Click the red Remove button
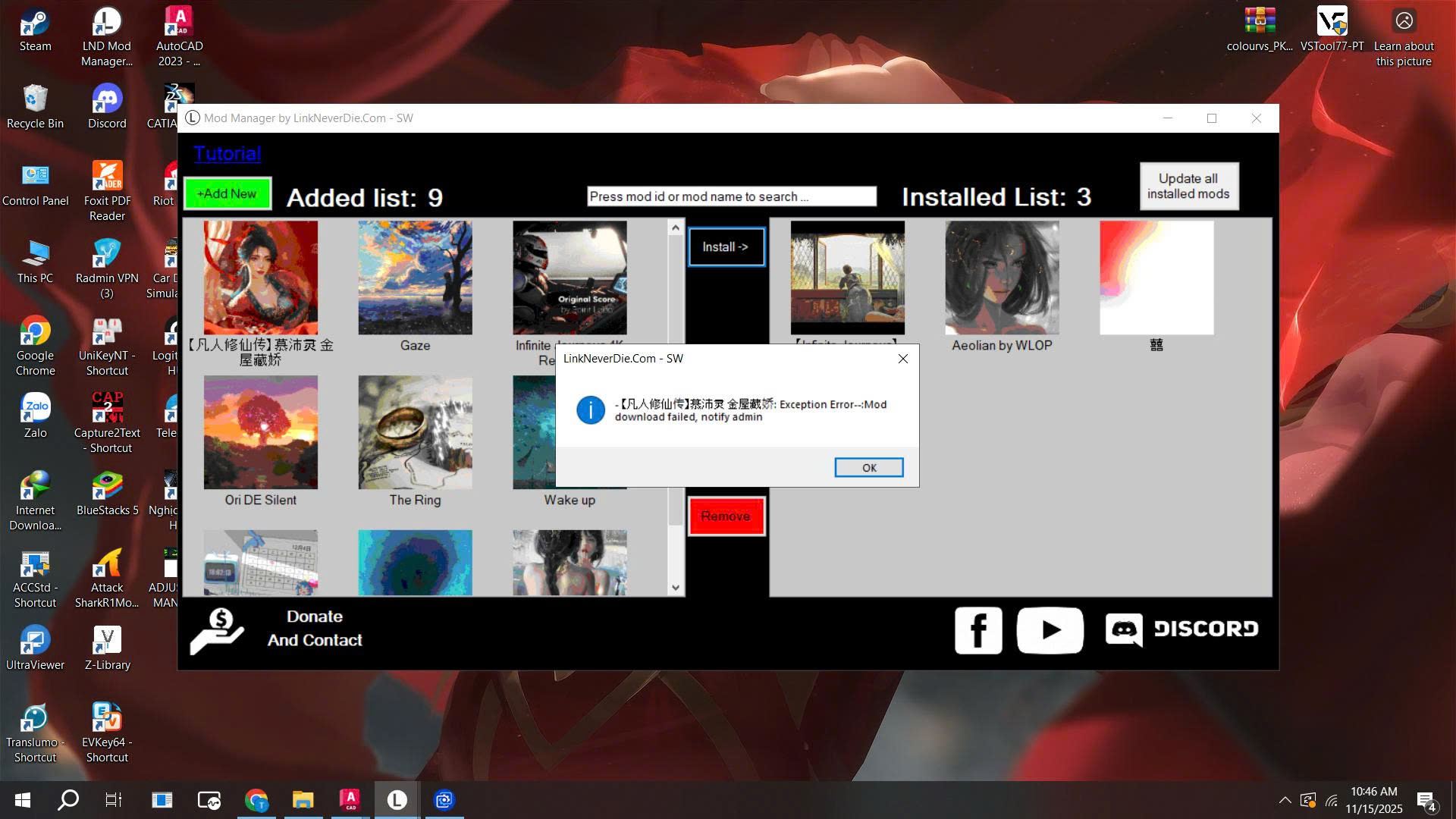This screenshot has width=1456, height=819. coord(726,516)
